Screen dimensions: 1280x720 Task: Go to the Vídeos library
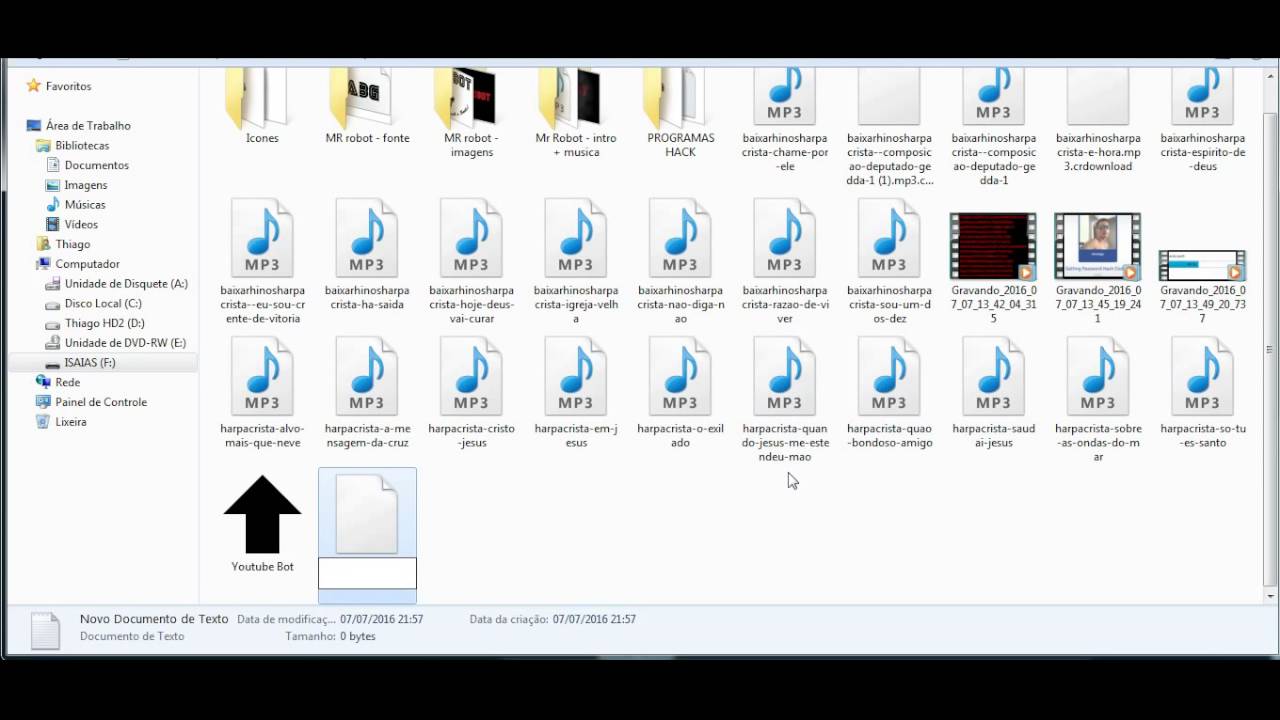pyautogui.click(x=81, y=225)
